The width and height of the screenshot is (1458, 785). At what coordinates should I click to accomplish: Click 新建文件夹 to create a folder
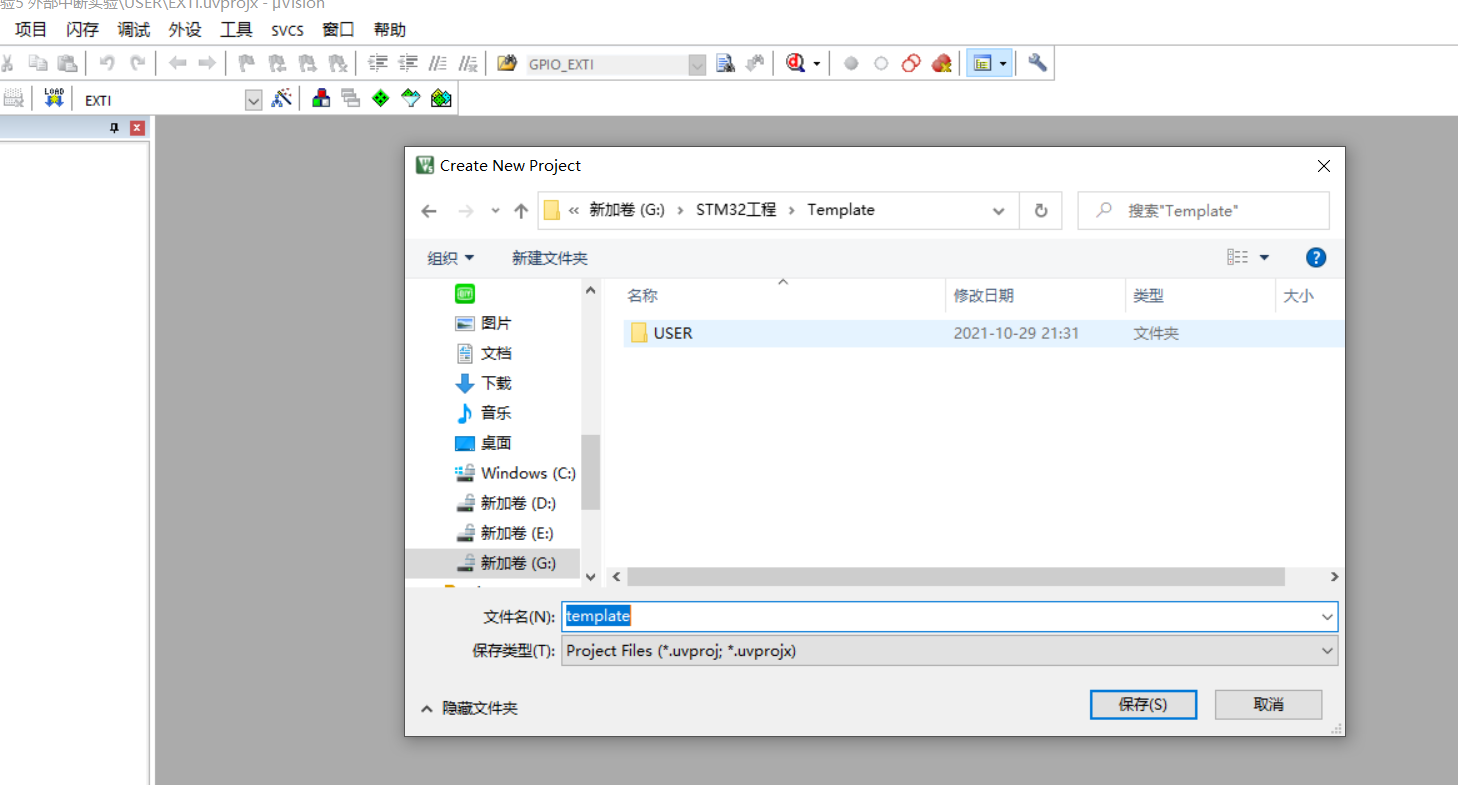tap(550, 258)
